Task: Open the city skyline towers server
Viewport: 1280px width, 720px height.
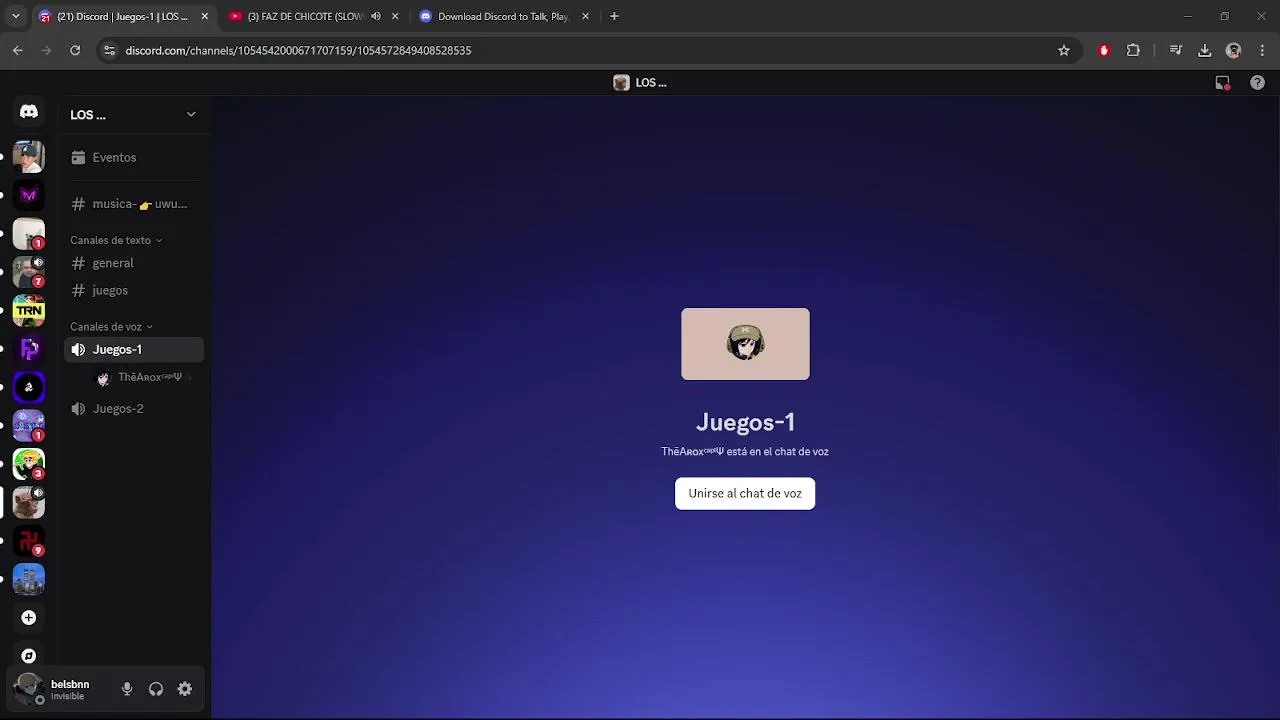Action: [x=28, y=579]
